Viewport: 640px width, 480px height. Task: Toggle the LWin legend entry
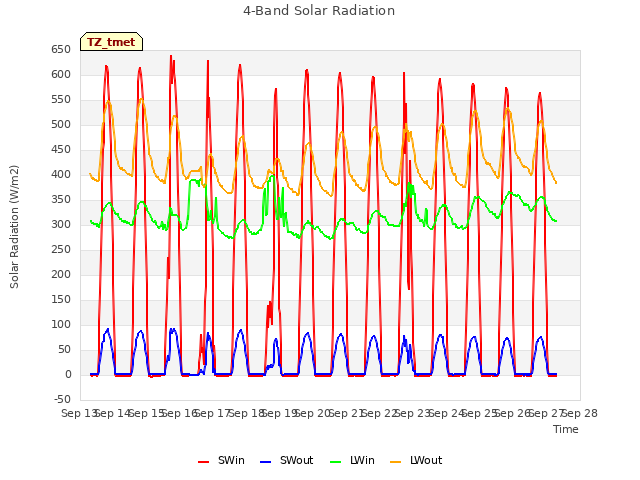[x=352, y=460]
